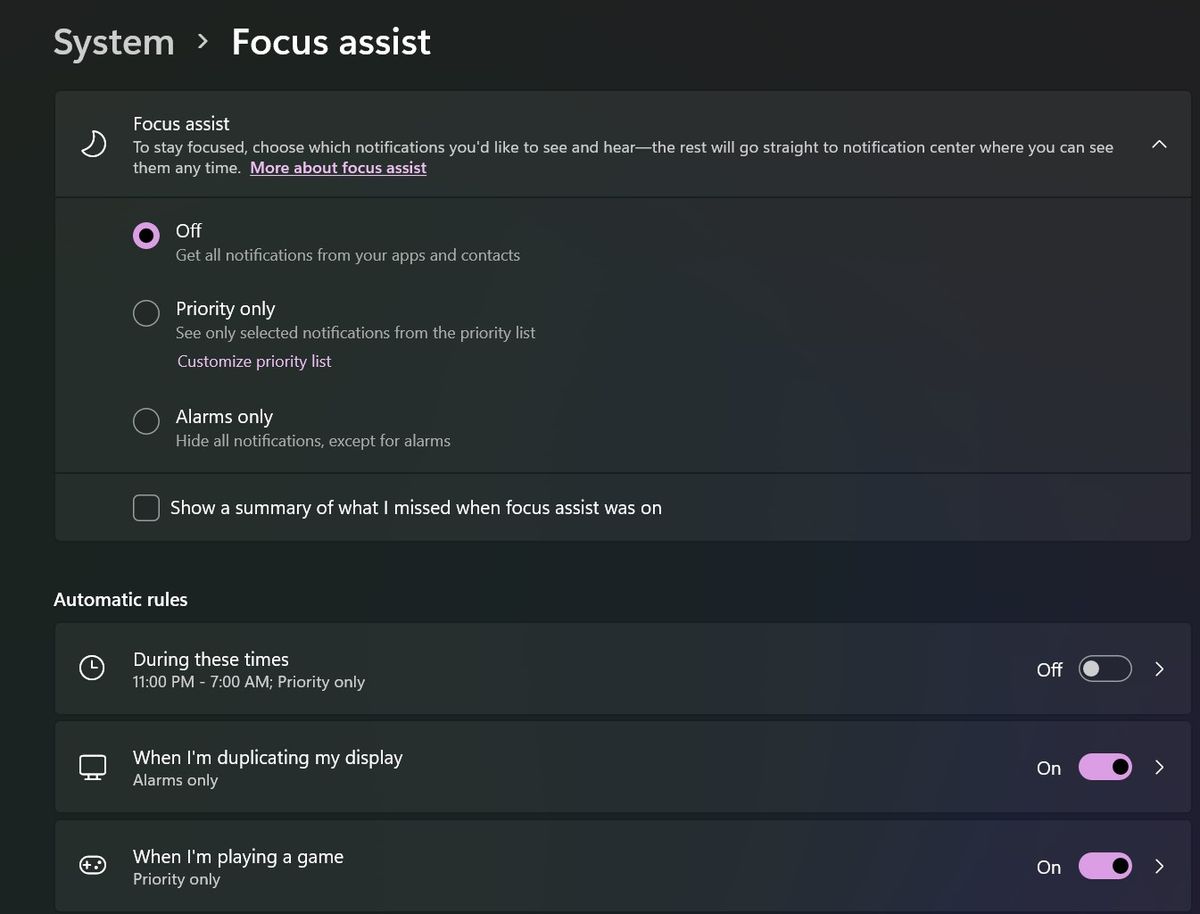The image size is (1200, 914).
Task: Choose the Alarms only radio button
Action: (146, 421)
